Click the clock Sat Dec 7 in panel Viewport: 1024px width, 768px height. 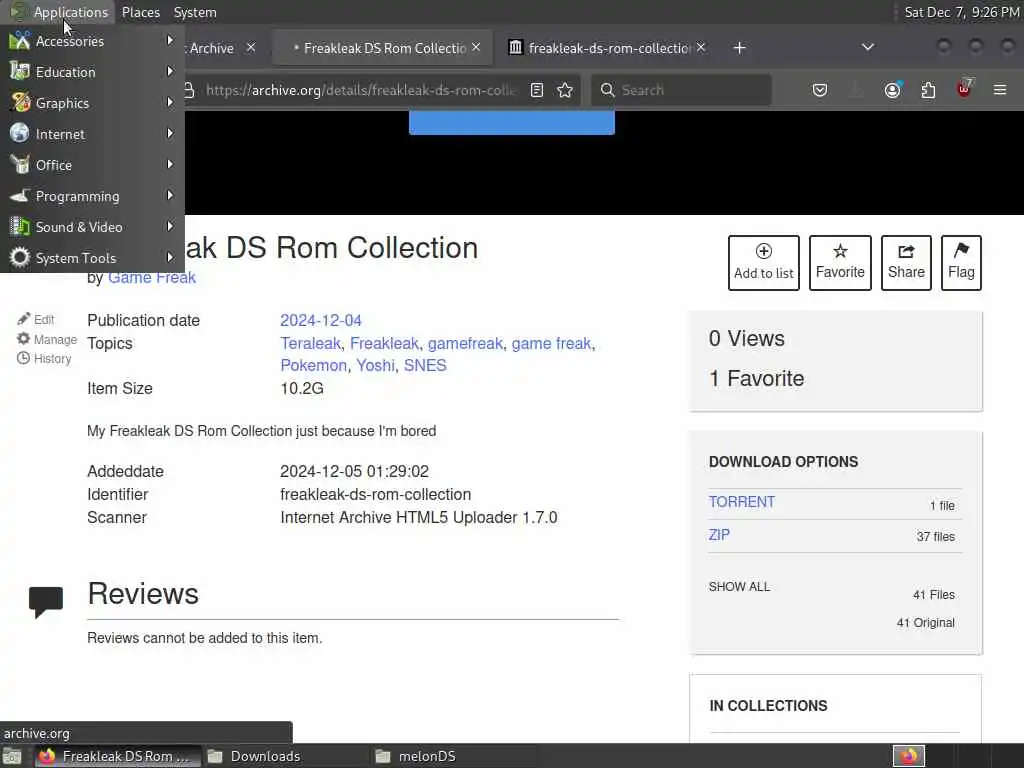coord(961,12)
